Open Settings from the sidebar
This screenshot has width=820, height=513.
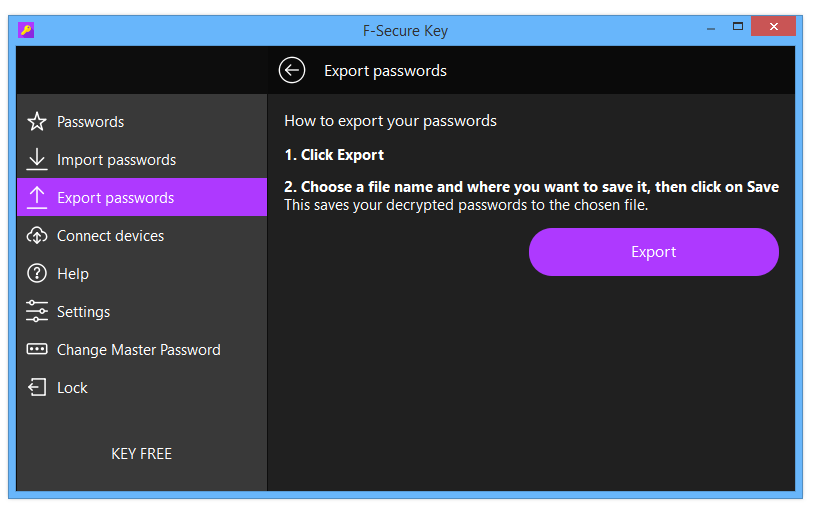coord(142,312)
